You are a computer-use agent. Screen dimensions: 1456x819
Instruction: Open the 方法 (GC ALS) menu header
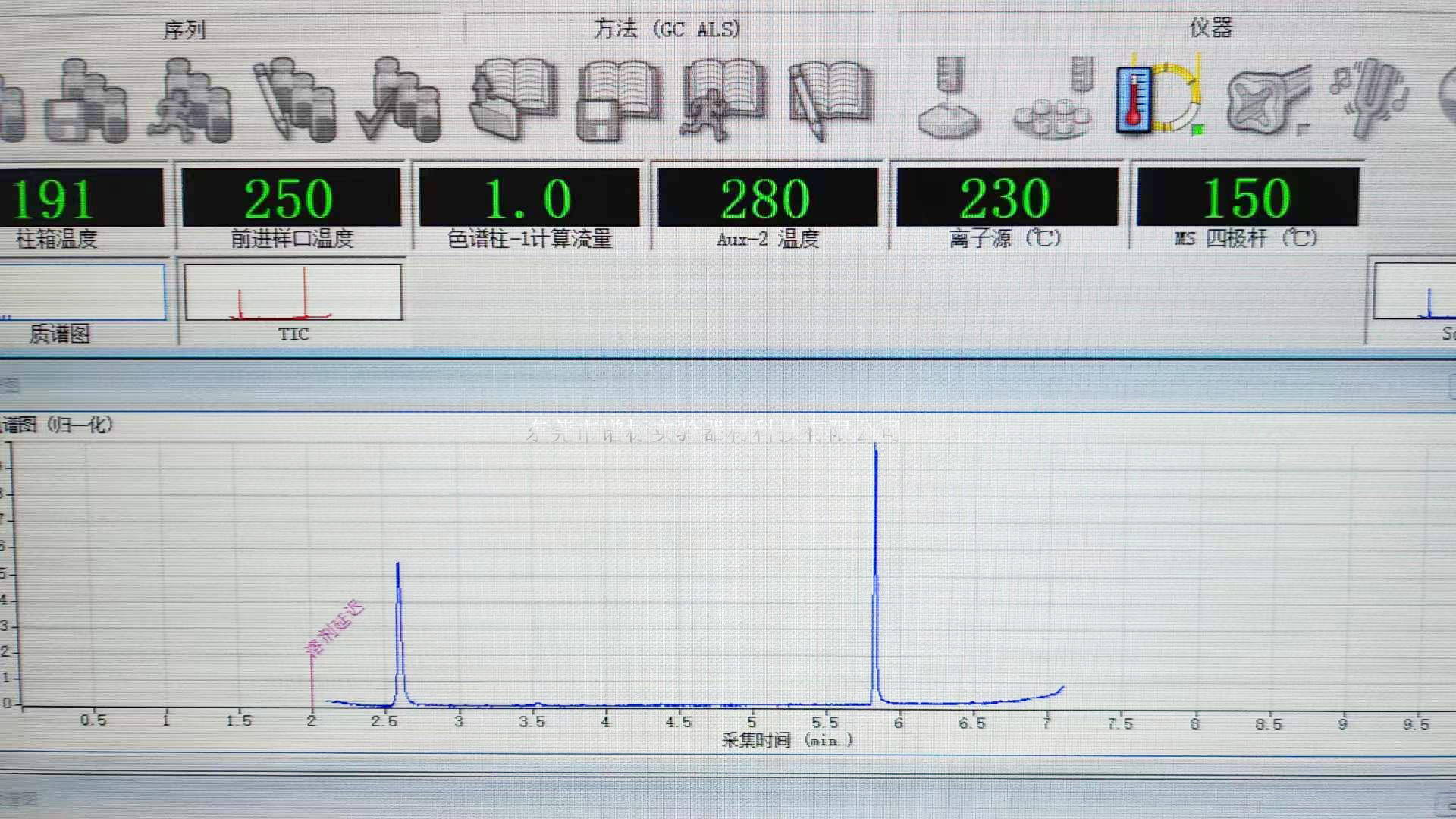pyautogui.click(x=666, y=30)
